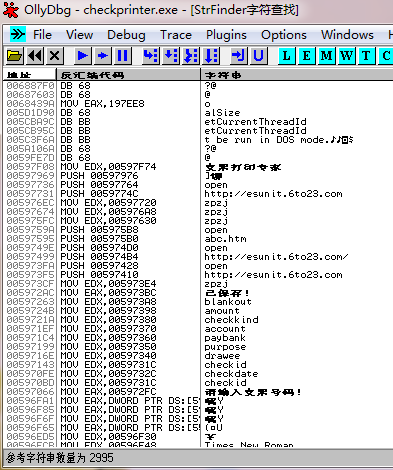Open the Debug menu
This screenshot has height=470, width=393.
point(126,35)
